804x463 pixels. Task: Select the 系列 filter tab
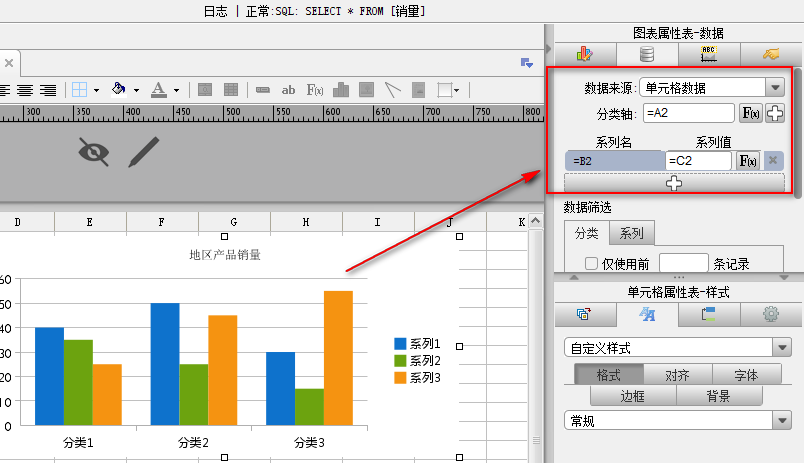click(x=631, y=234)
